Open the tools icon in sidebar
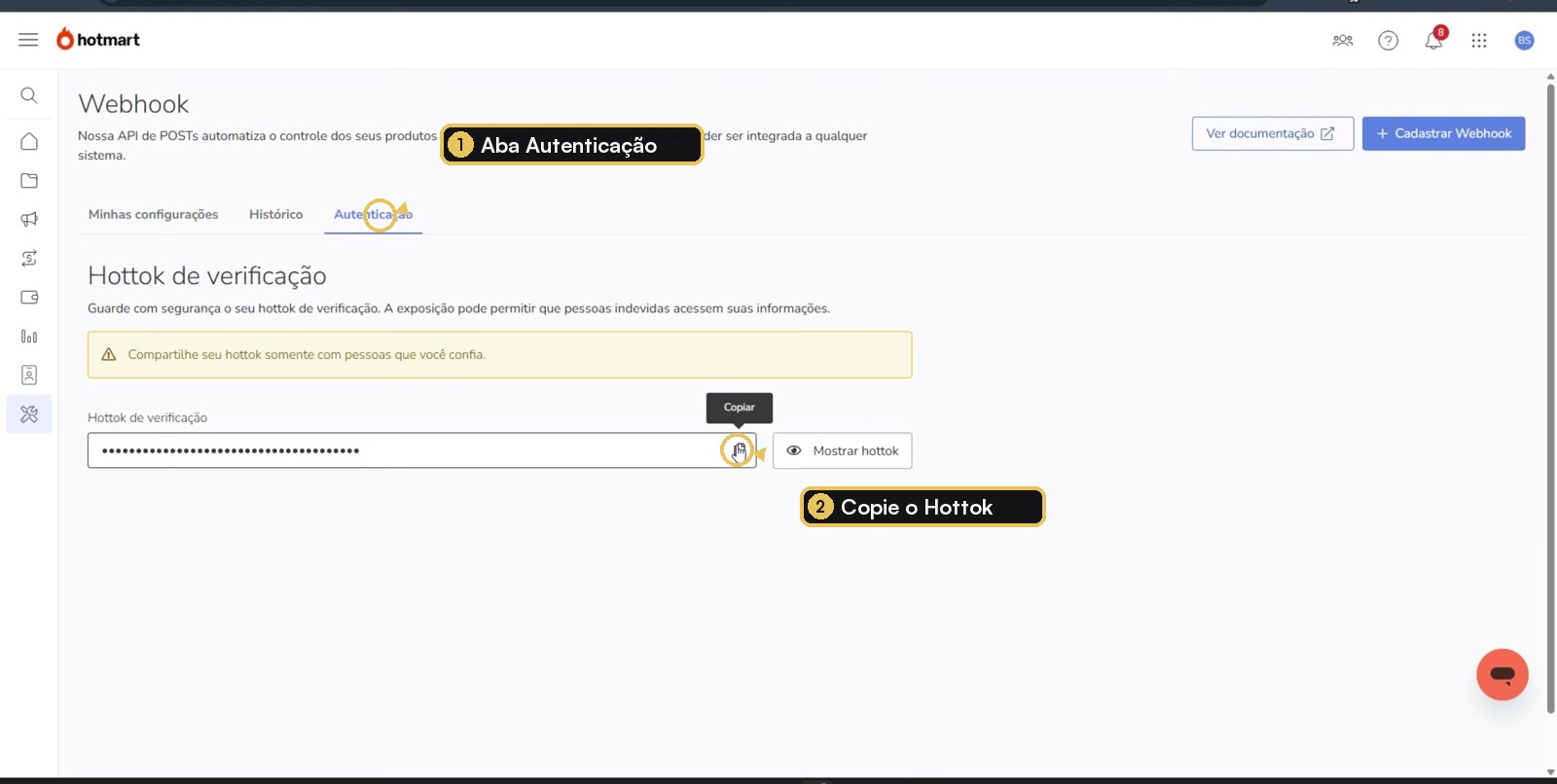 coord(29,414)
